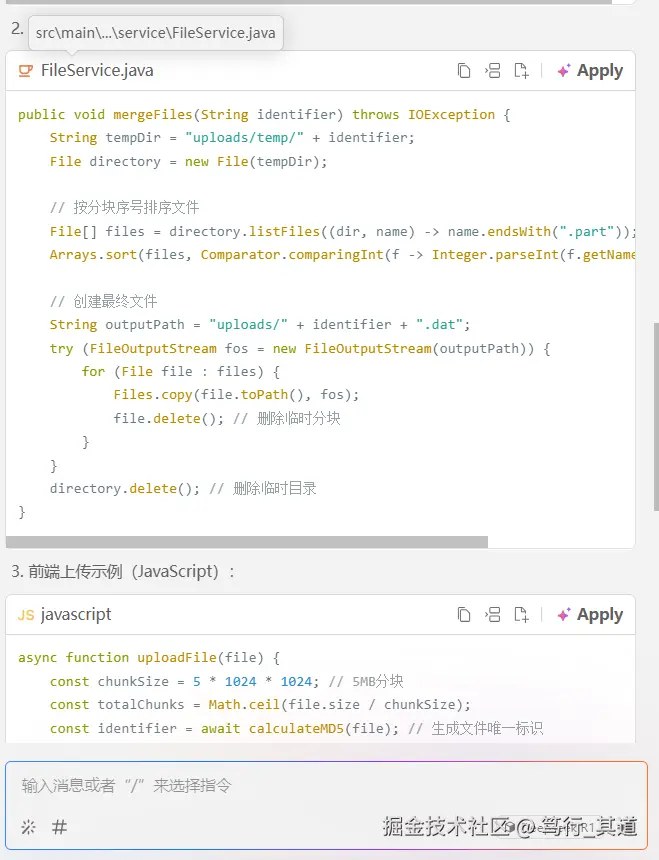Copy the javascript code block
Viewport: 659px width, 860px height.
pos(464,615)
